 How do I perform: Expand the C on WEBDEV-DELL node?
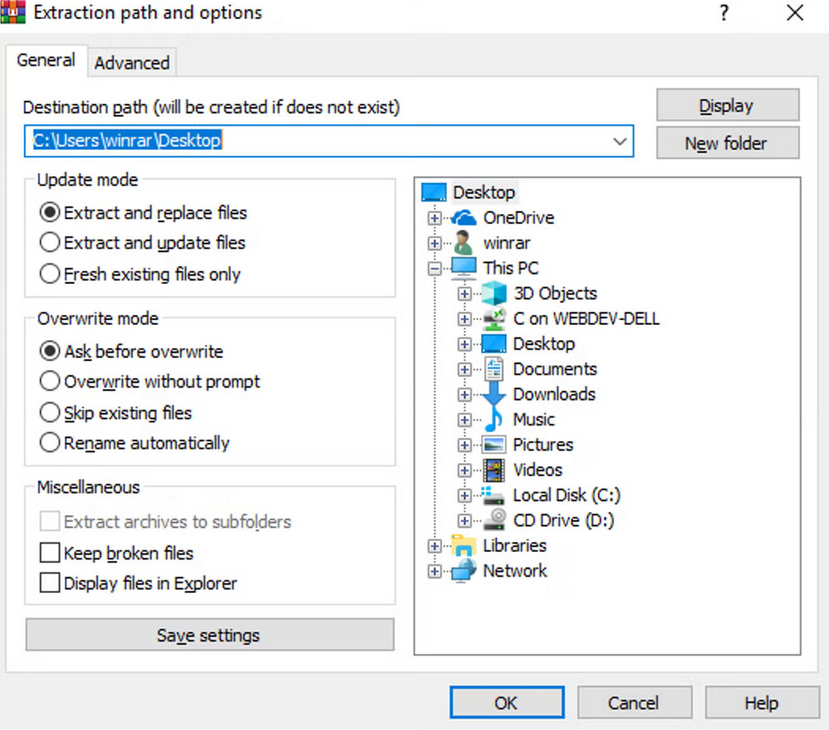pyautogui.click(x=465, y=319)
